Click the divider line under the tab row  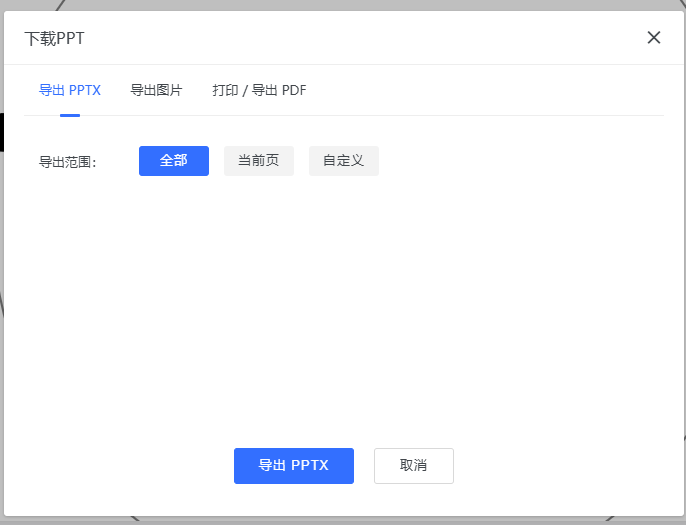tap(400, 115)
